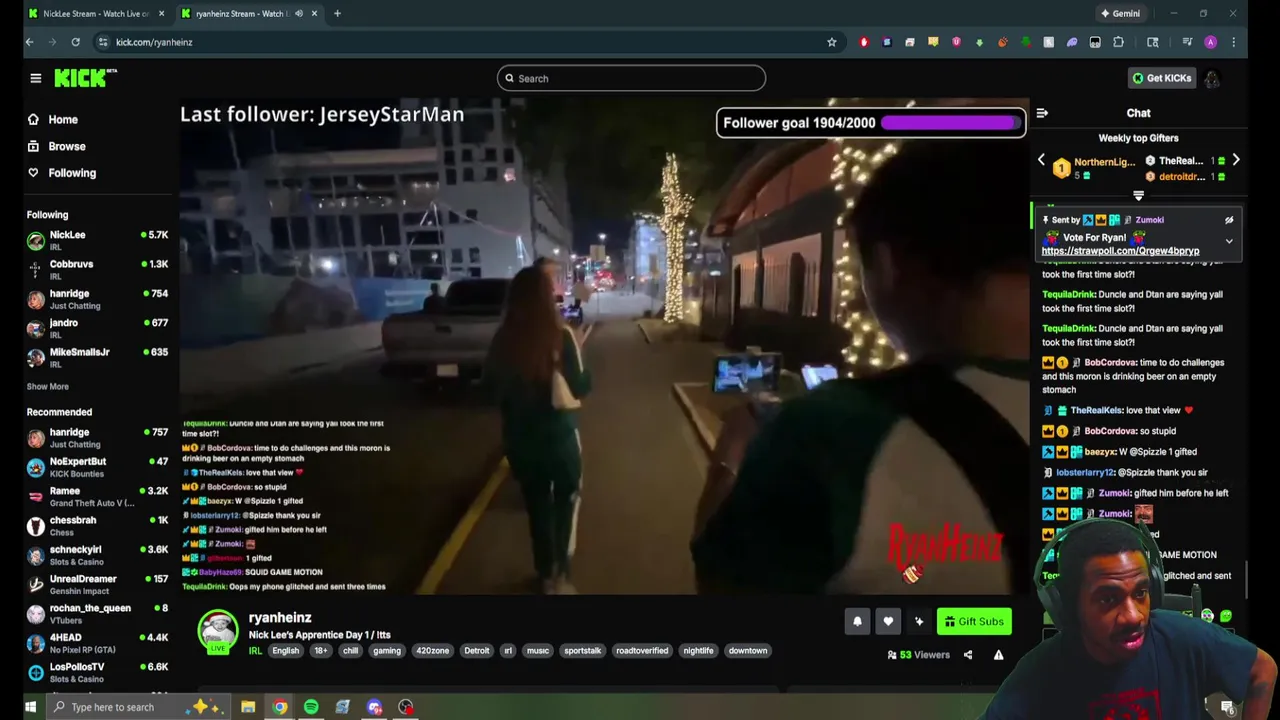This screenshot has width=1280, height=720.
Task: Click the downtown tag
Action: point(747,651)
